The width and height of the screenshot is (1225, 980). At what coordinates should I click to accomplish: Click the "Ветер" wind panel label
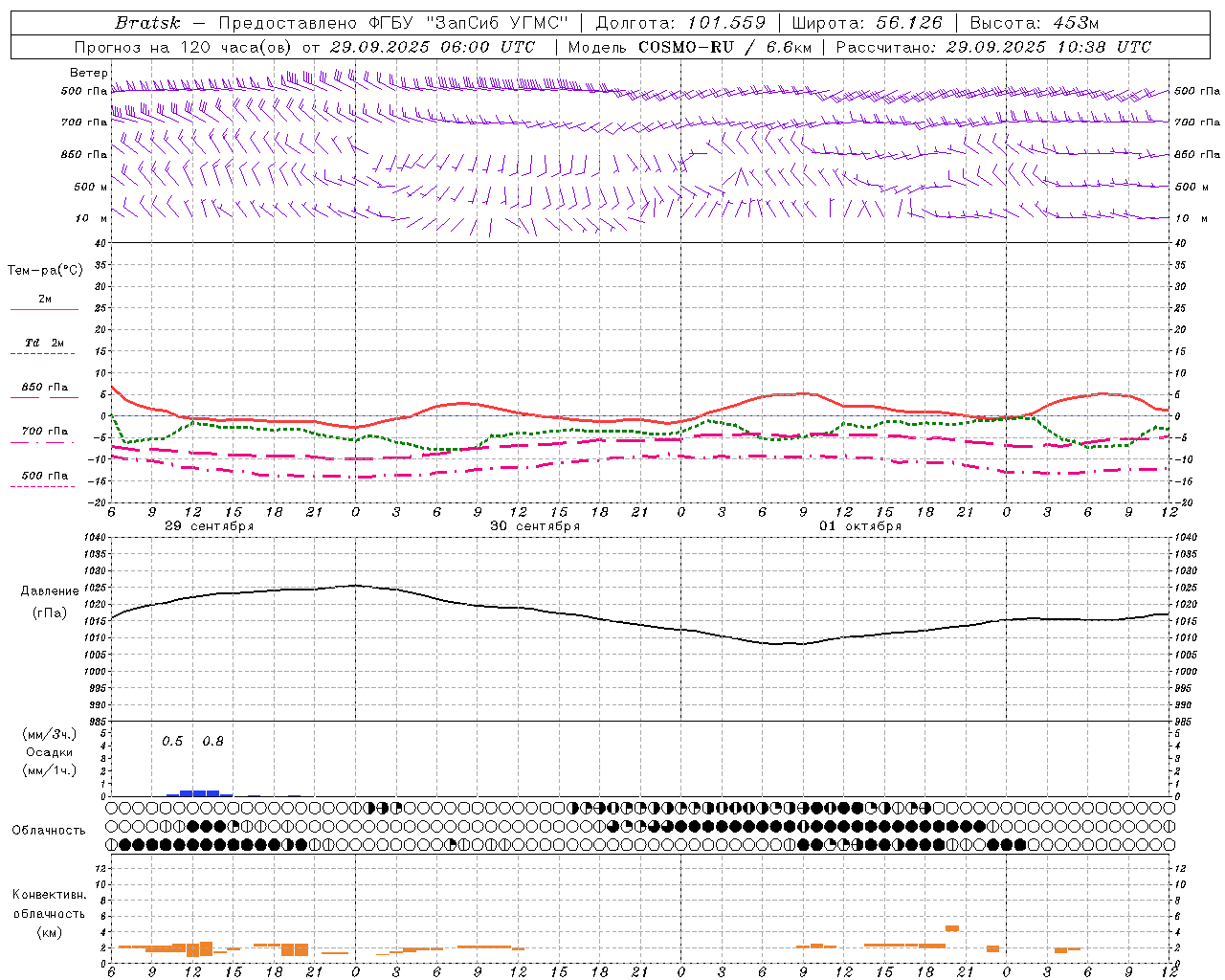(x=88, y=73)
